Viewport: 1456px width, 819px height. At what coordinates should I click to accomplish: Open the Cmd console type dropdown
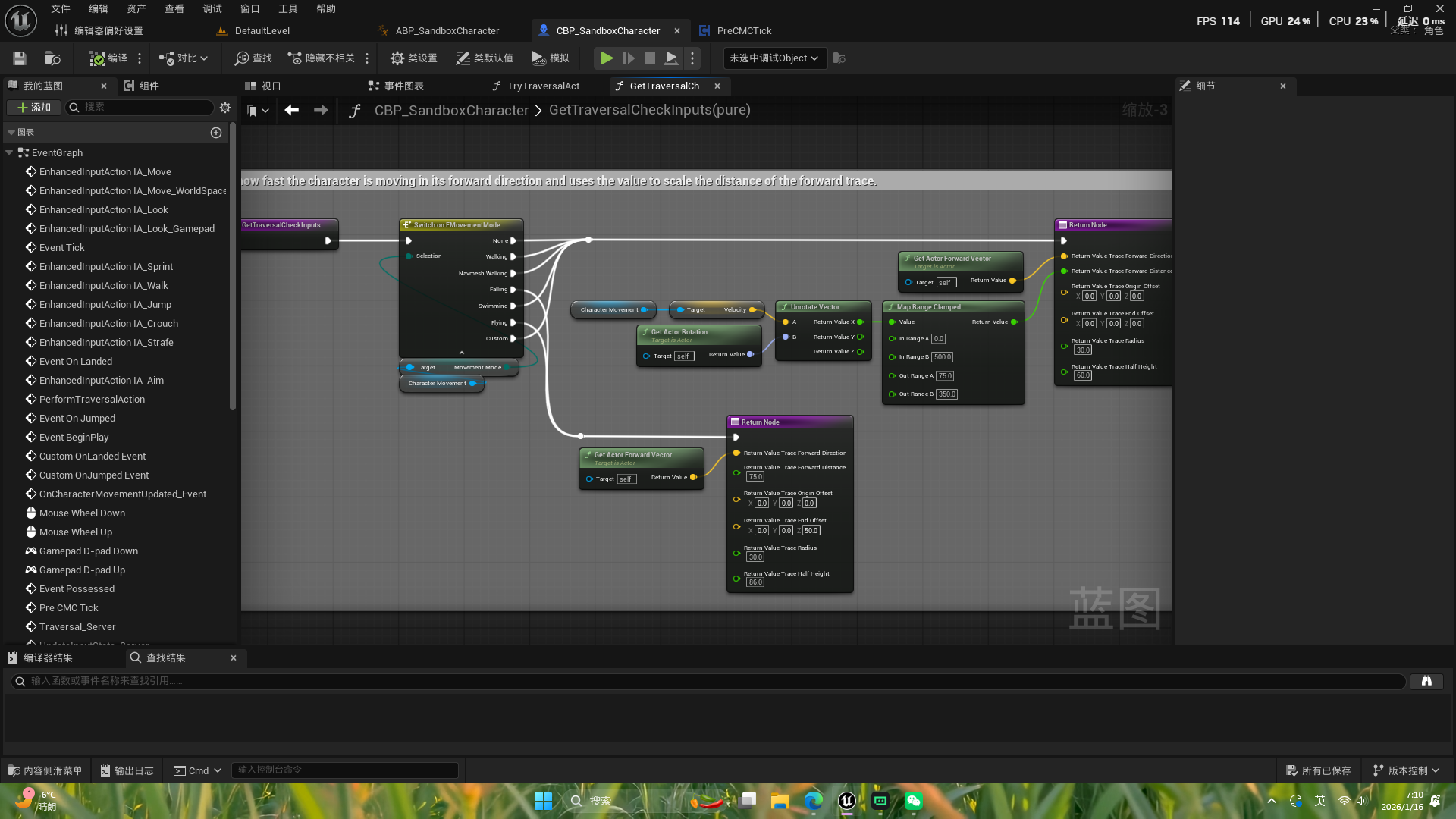(x=197, y=770)
